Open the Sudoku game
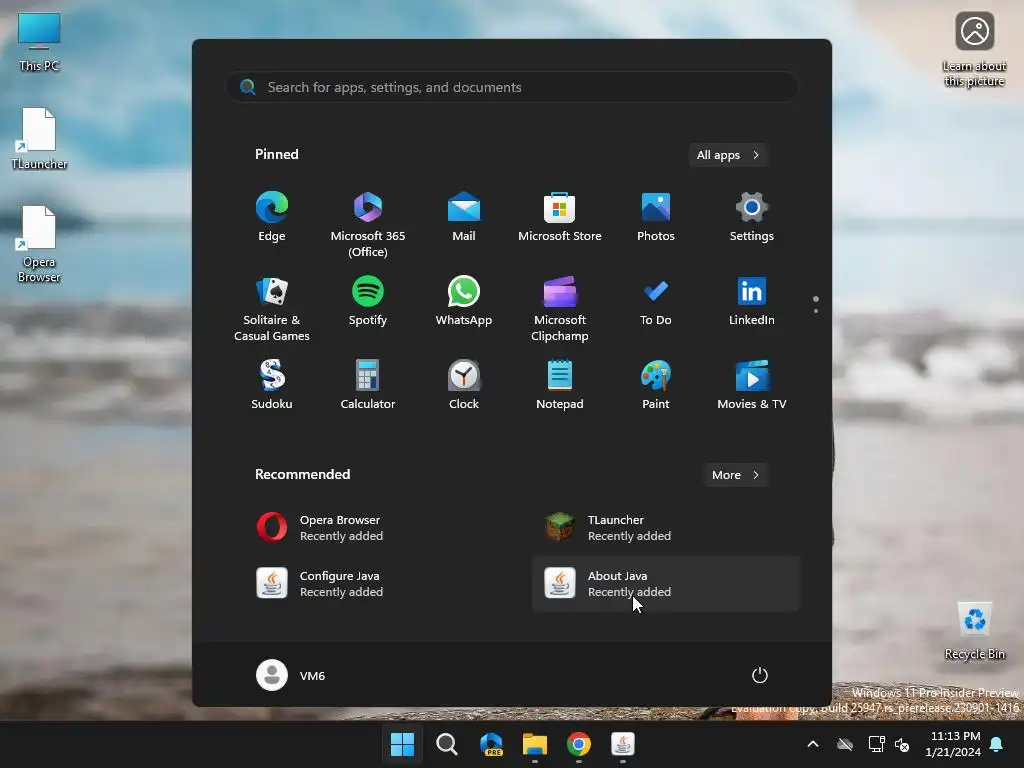This screenshot has height=768, width=1024. coord(272,385)
